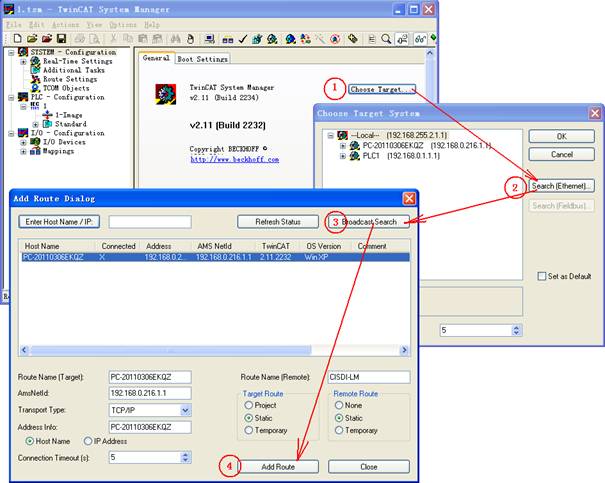605x483 pixels.
Task: Select the Static Target Route radio
Action: [251, 417]
